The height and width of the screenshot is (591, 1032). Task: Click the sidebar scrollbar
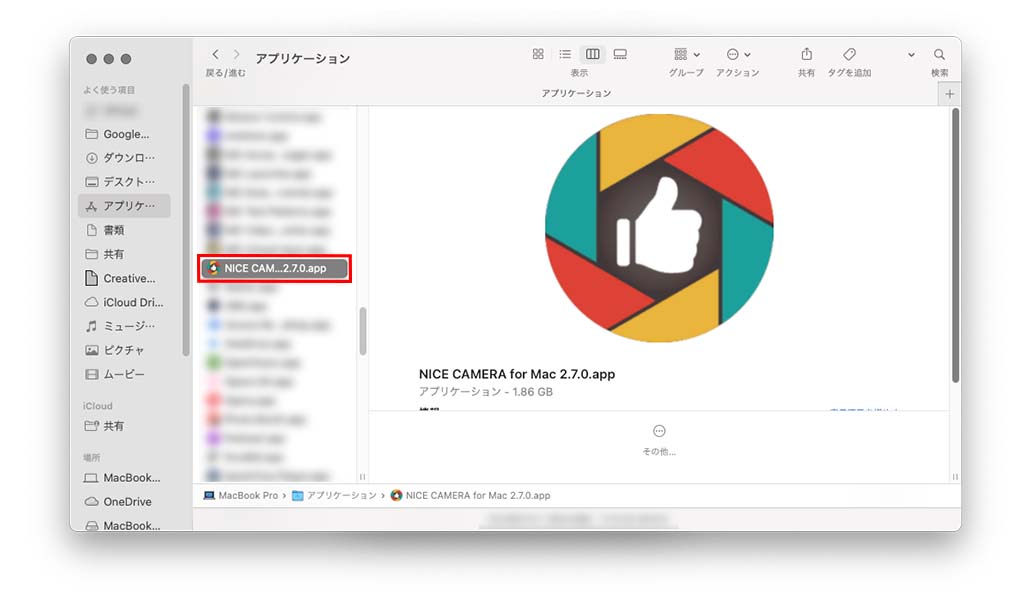point(186,220)
